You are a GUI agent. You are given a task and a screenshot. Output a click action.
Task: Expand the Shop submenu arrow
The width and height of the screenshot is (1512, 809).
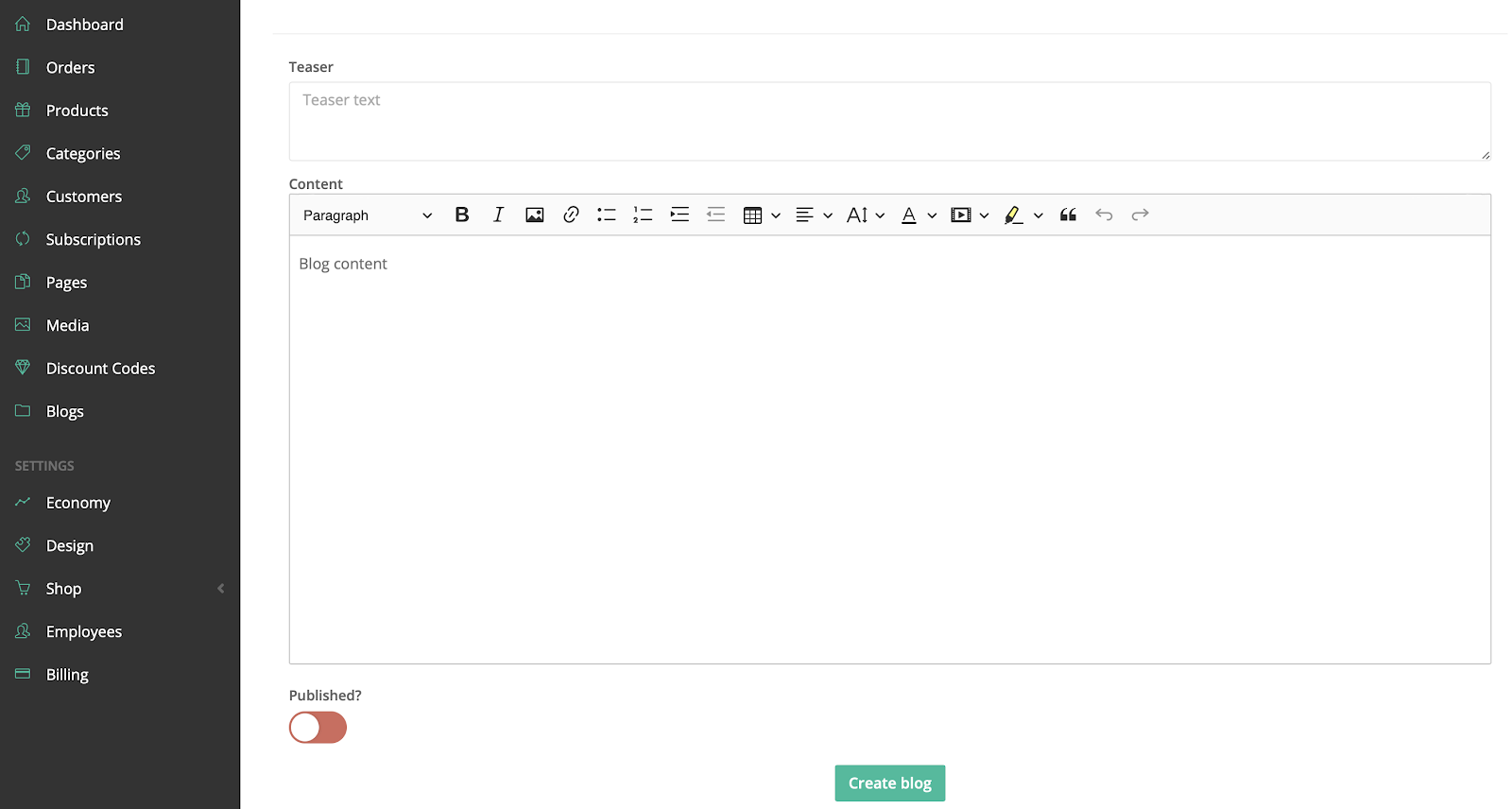pyautogui.click(x=221, y=588)
